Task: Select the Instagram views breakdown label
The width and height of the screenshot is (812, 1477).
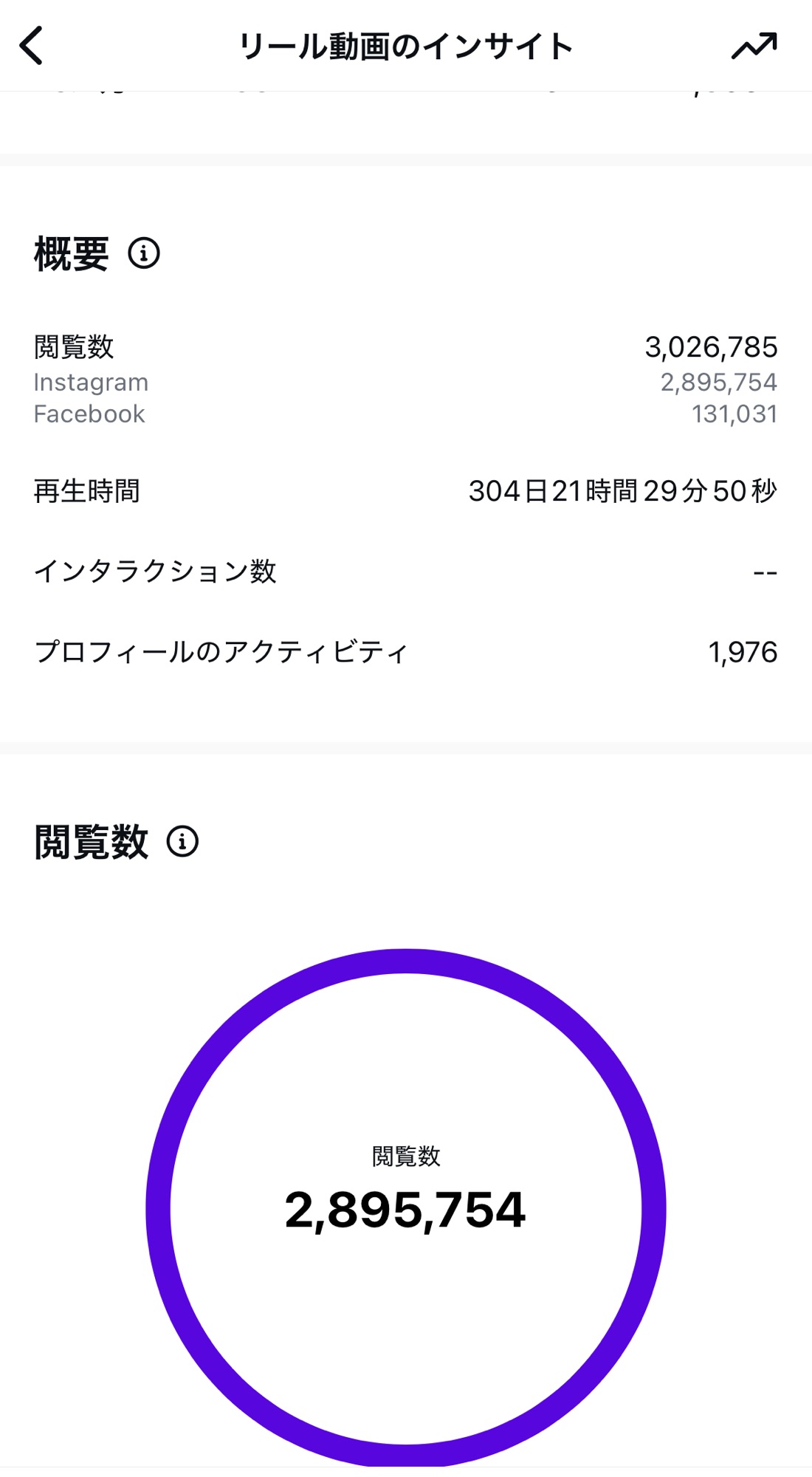Action: click(91, 383)
